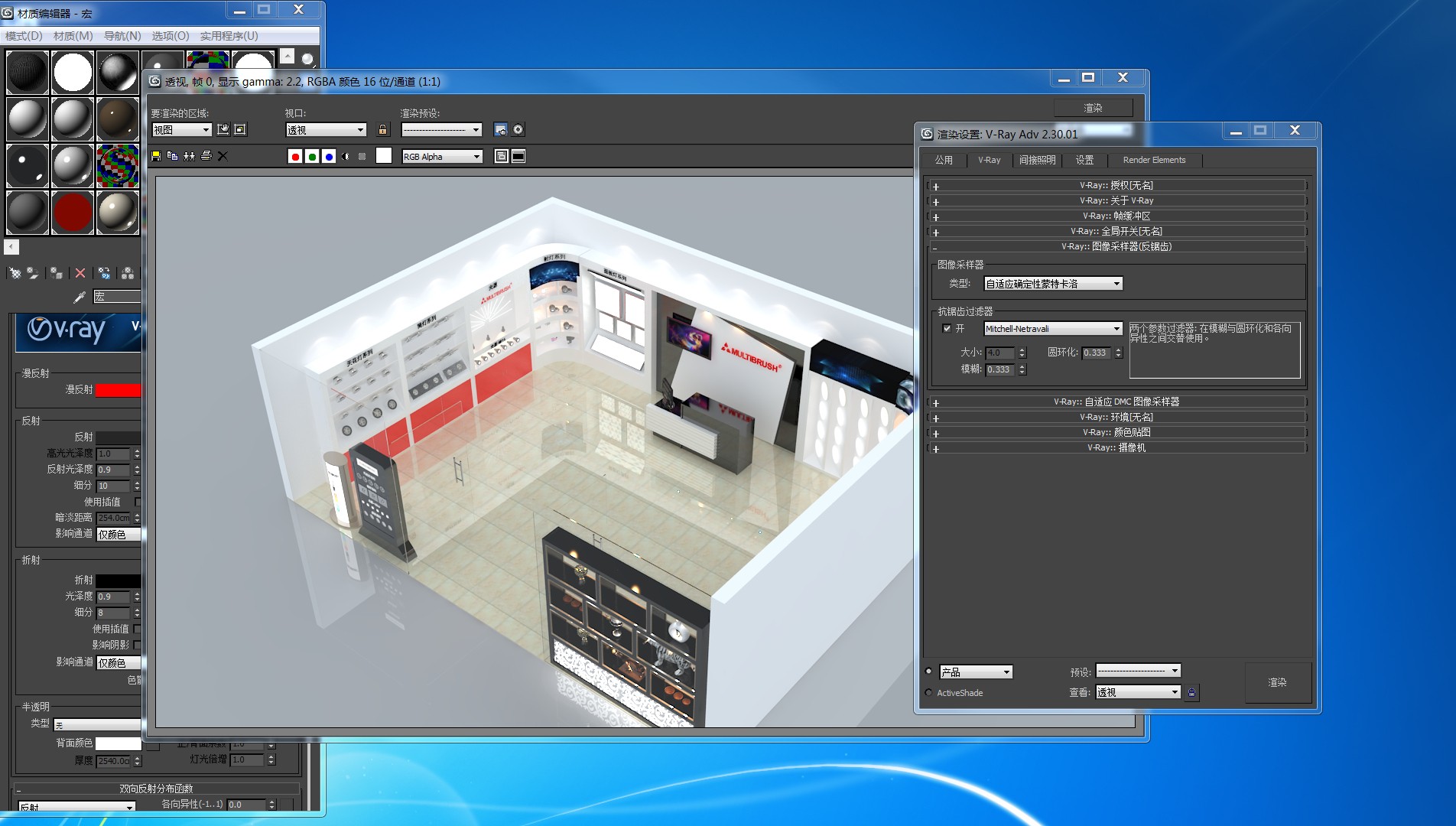Open the RGB Alpha channel dropdown
The image size is (1456, 826).
pos(442,157)
